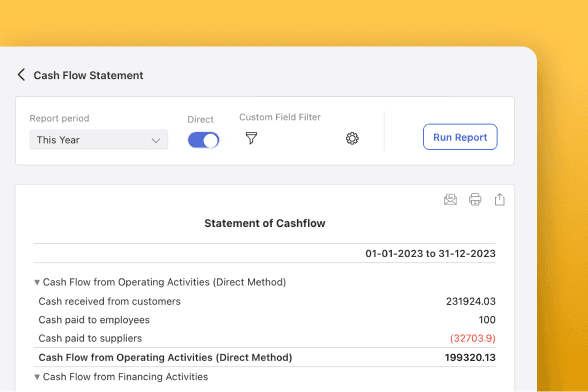Go back using the left chevron arrow
Screen dimensions: 588x392
click(21, 75)
